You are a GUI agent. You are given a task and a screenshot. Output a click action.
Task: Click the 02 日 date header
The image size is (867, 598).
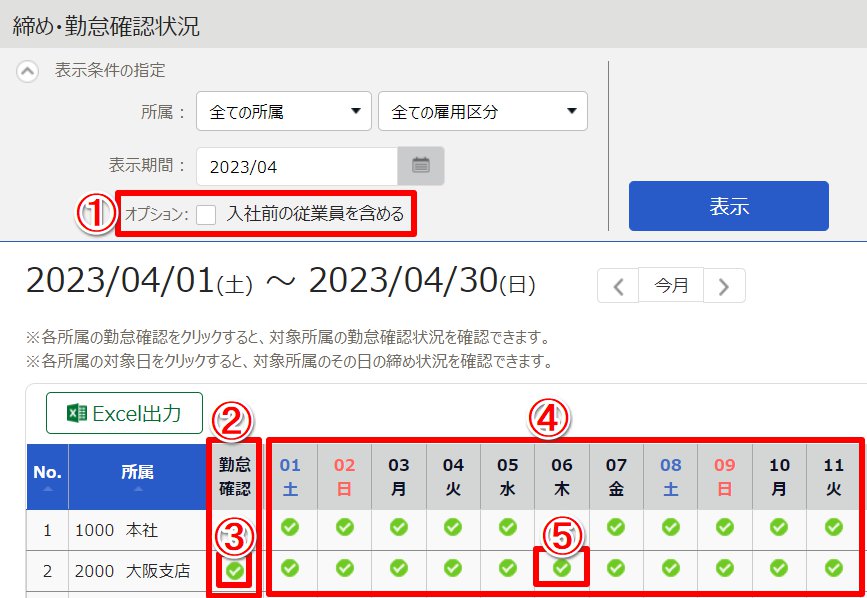(x=344, y=476)
